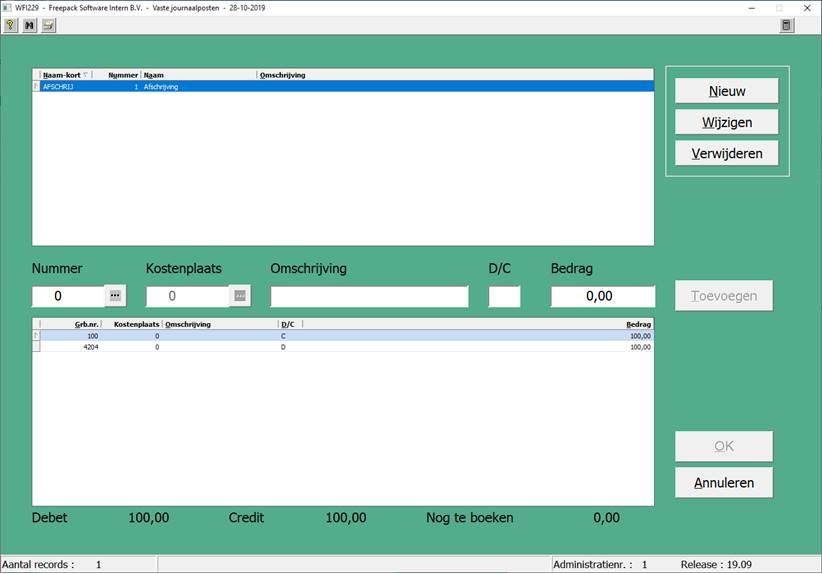Click into the Nummer input field
The image size is (822, 574).
click(x=68, y=296)
